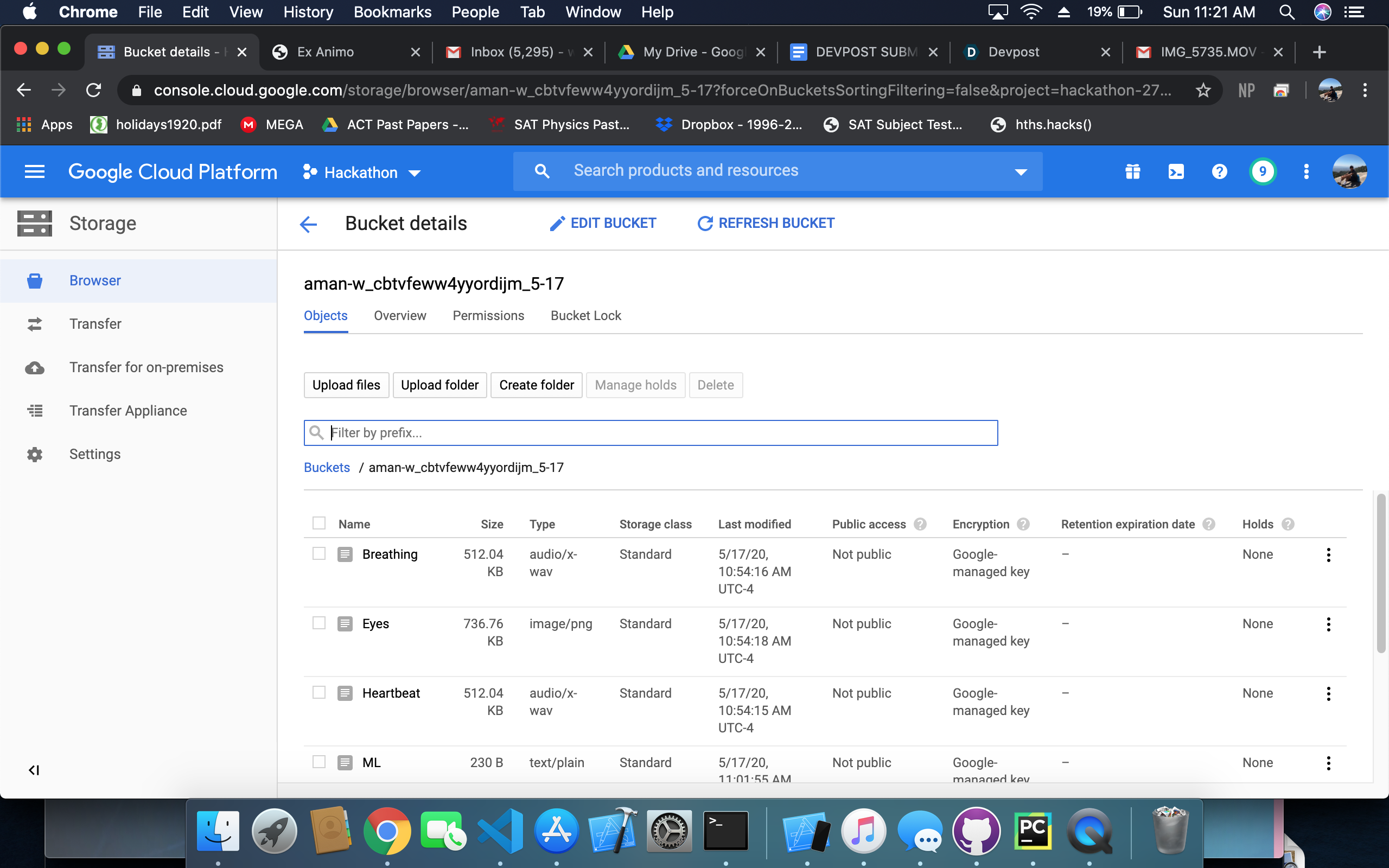Click the free trial gift icon
This screenshot has height=868, width=1389.
point(1132,171)
